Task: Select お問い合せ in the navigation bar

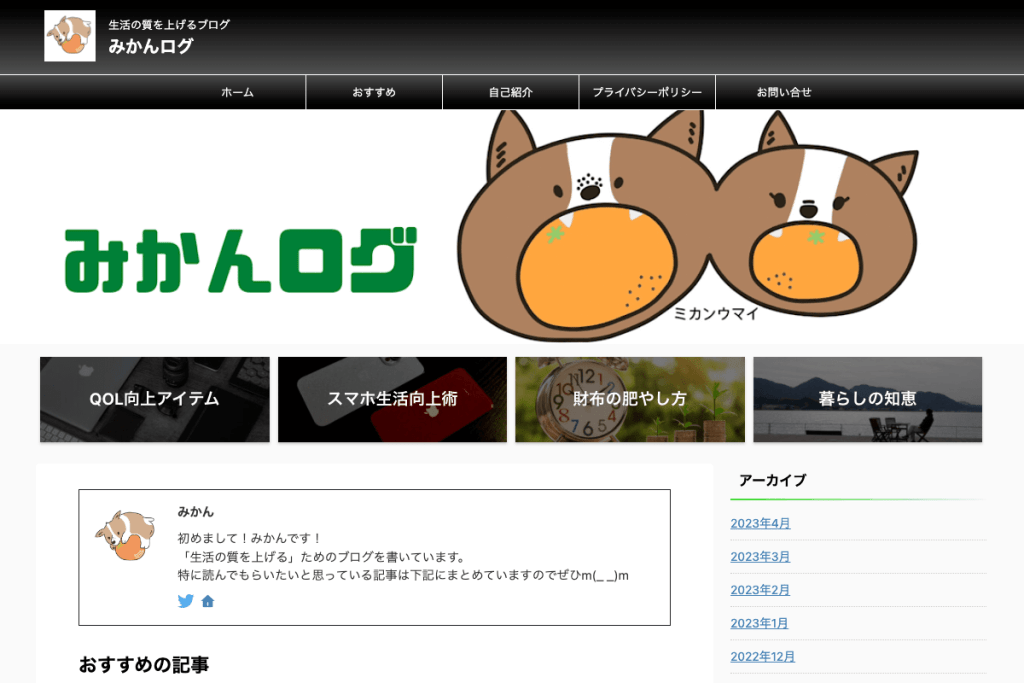Action: (x=784, y=92)
